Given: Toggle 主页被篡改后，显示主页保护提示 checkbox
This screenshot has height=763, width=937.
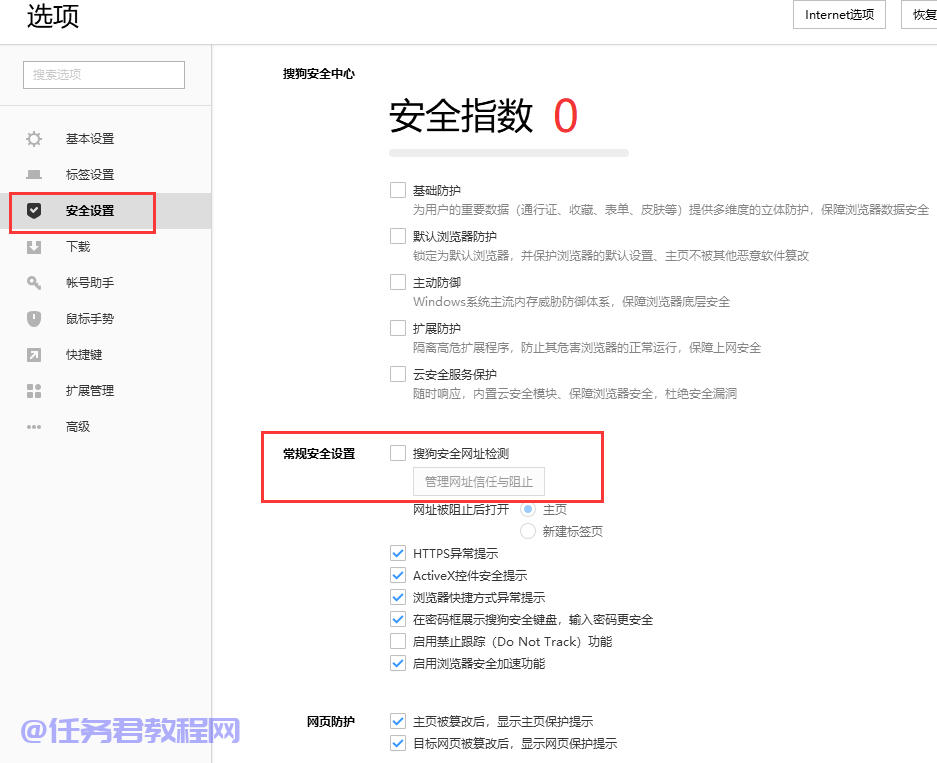Looking at the screenshot, I should tap(398, 721).
